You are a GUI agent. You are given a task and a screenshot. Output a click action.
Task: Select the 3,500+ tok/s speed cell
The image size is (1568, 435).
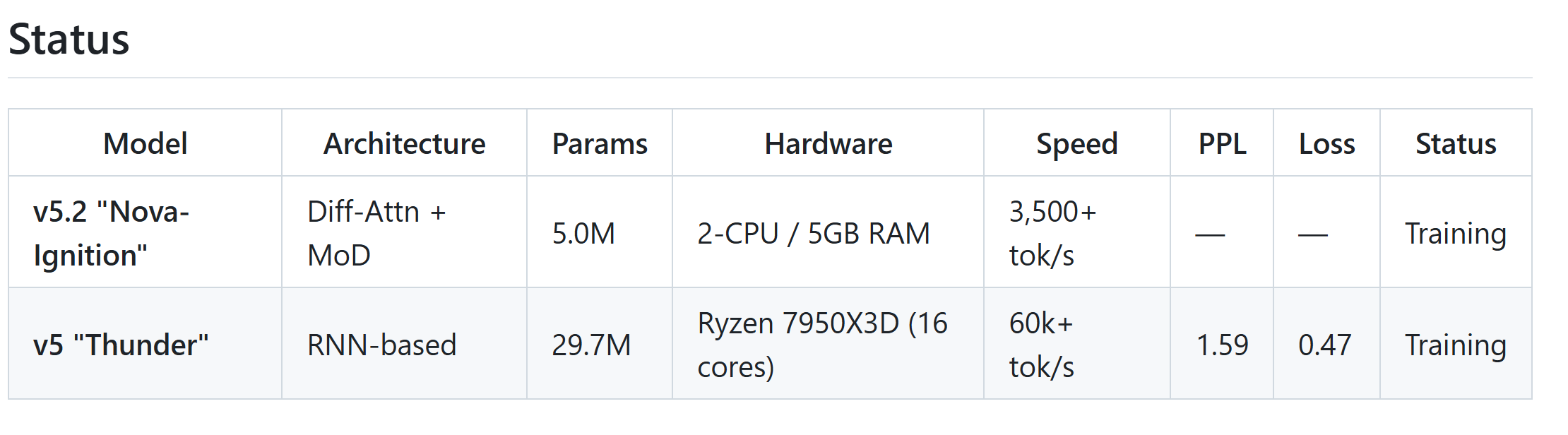(1052, 233)
